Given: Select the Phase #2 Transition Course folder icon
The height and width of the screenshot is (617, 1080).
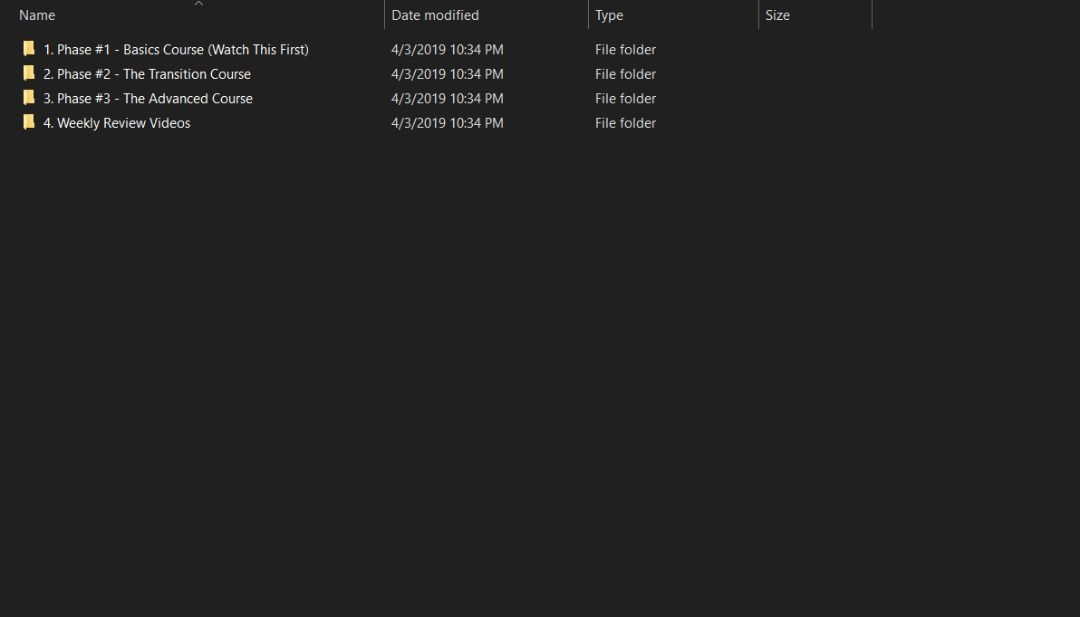Looking at the screenshot, I should [29, 73].
